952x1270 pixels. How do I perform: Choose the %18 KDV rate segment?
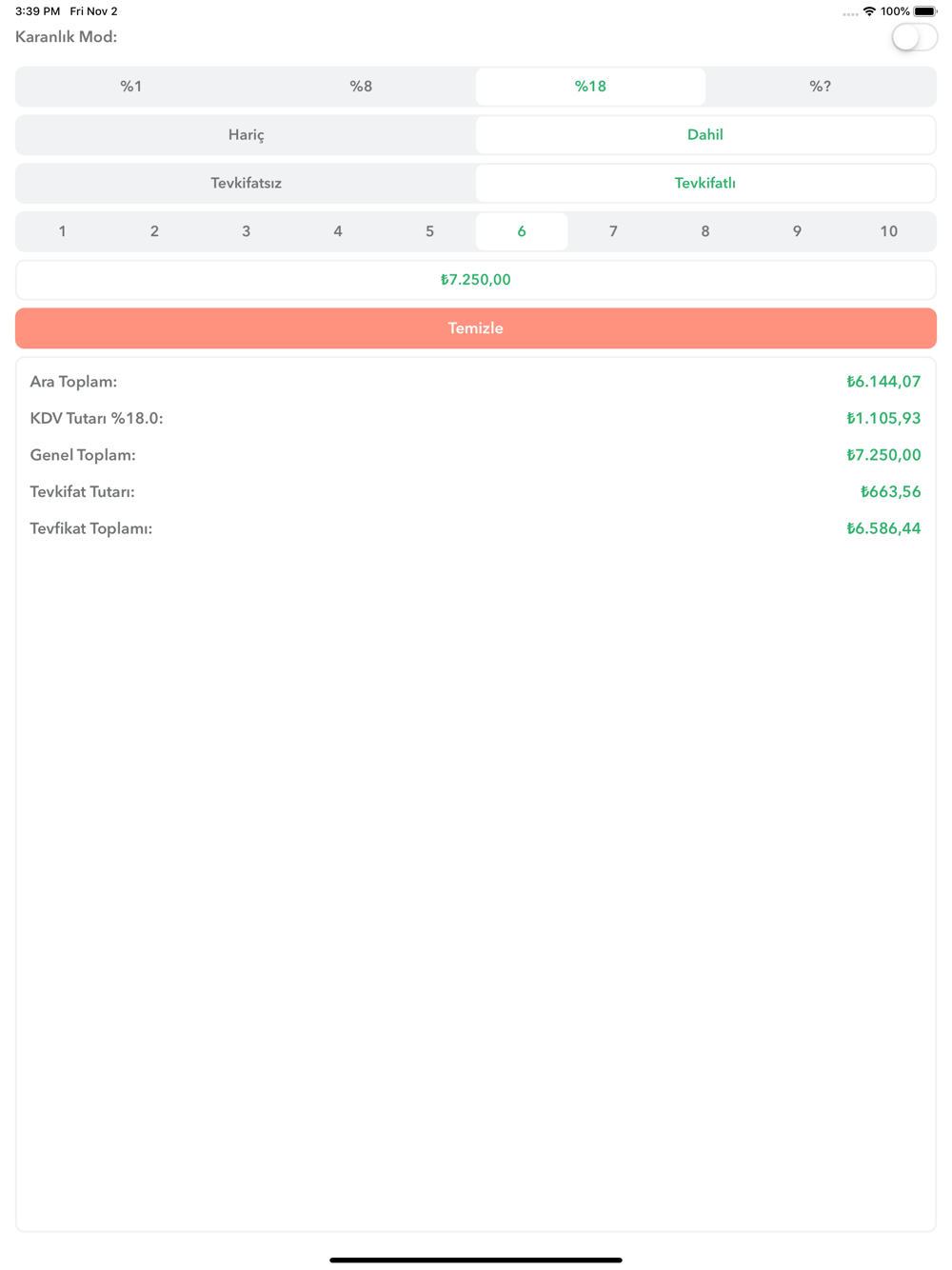(590, 87)
